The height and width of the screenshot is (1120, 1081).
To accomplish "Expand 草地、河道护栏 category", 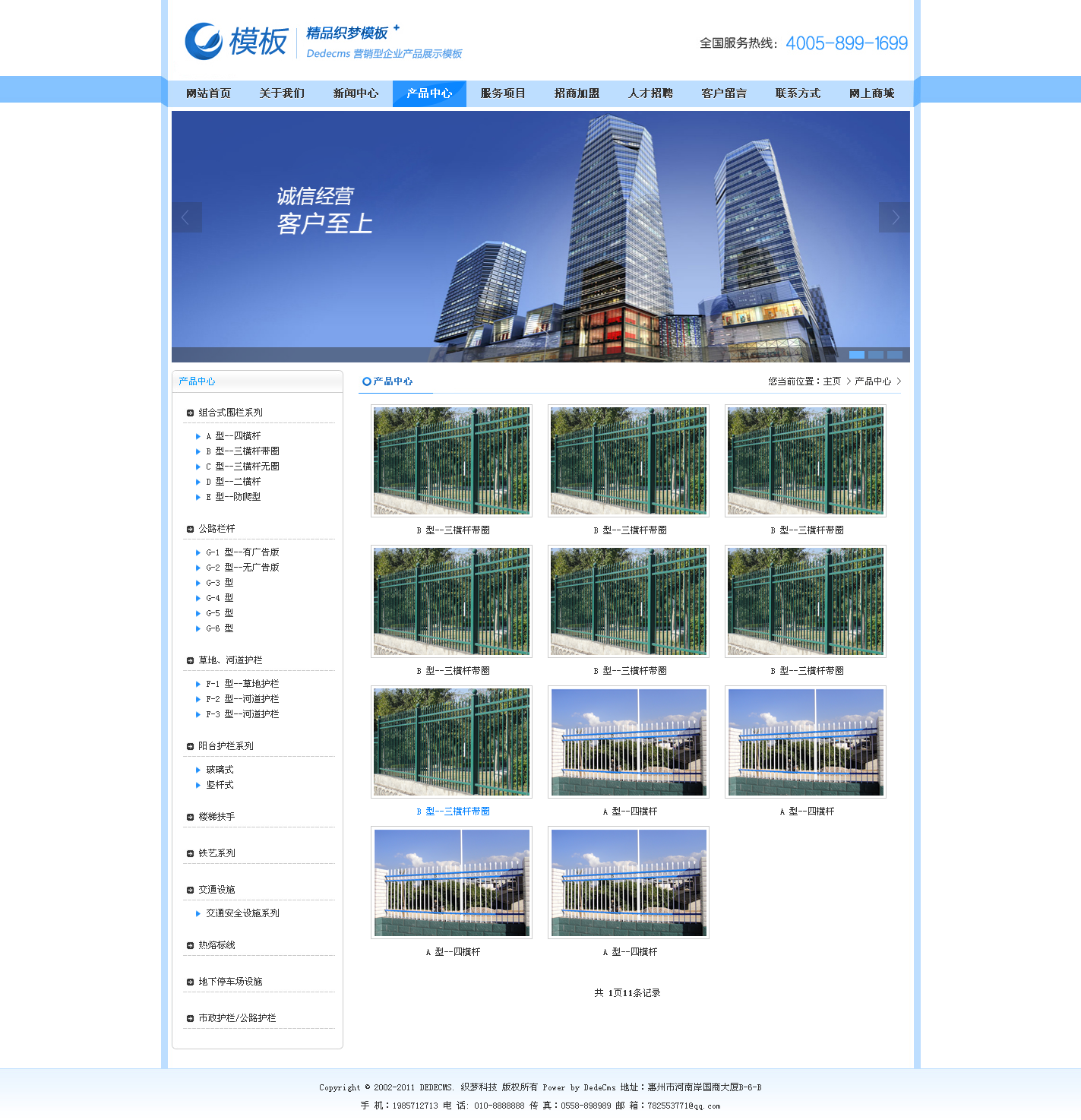I will (x=230, y=660).
